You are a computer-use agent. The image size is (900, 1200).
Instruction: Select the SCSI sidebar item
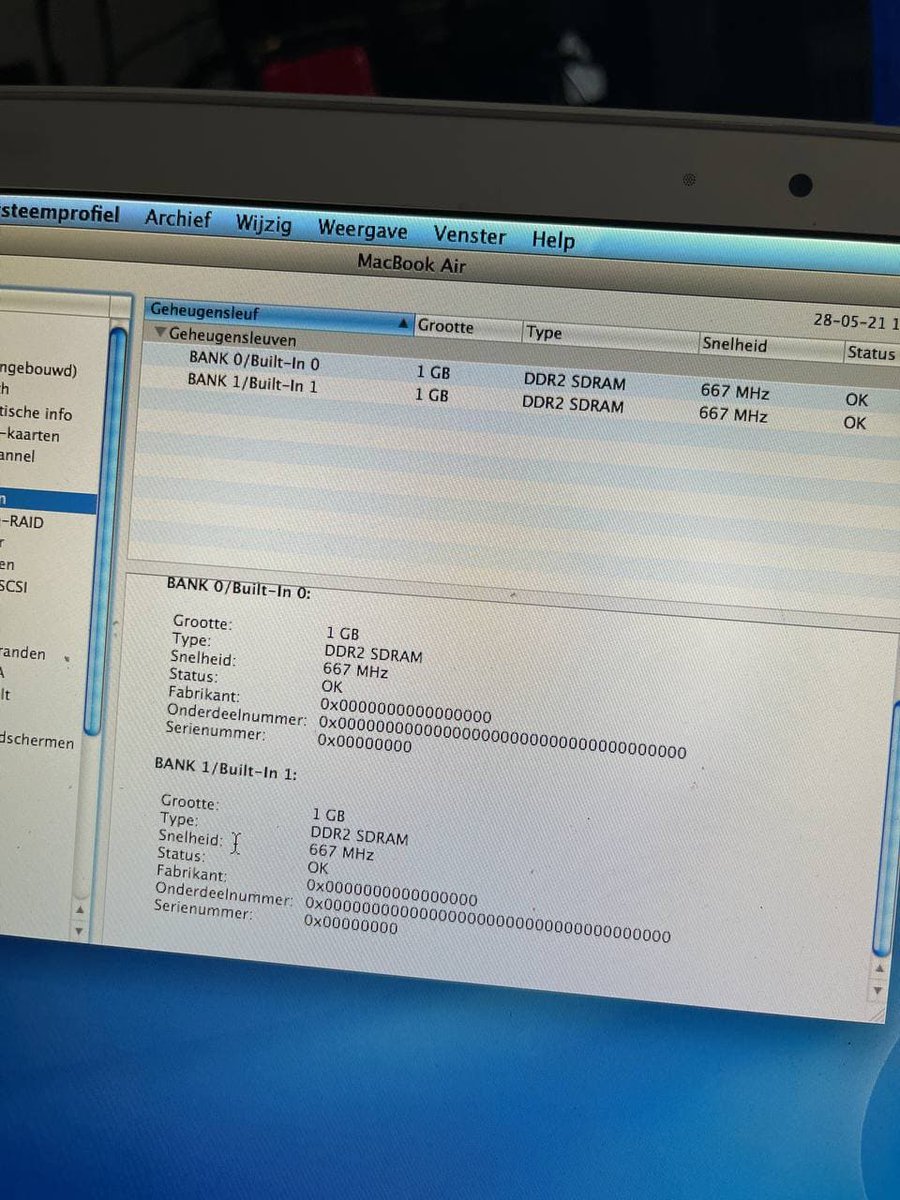[x=13, y=586]
